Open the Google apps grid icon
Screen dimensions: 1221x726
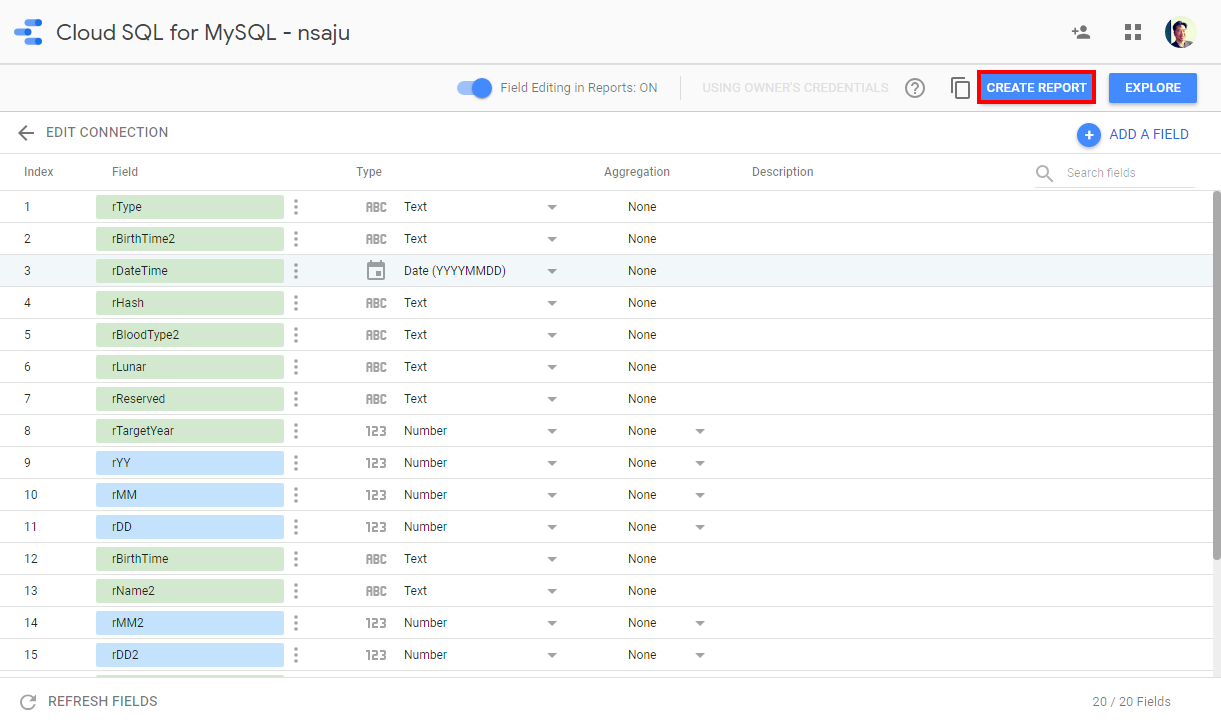1132,32
